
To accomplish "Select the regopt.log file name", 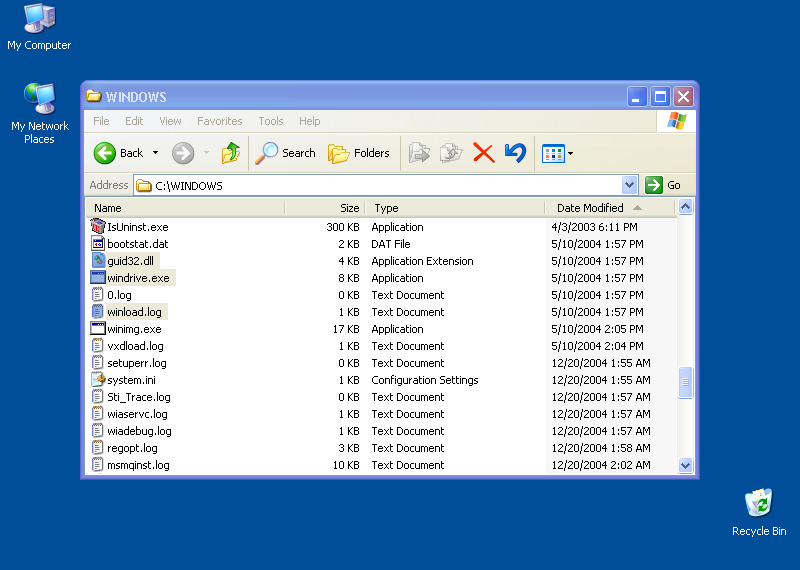I will [132, 448].
